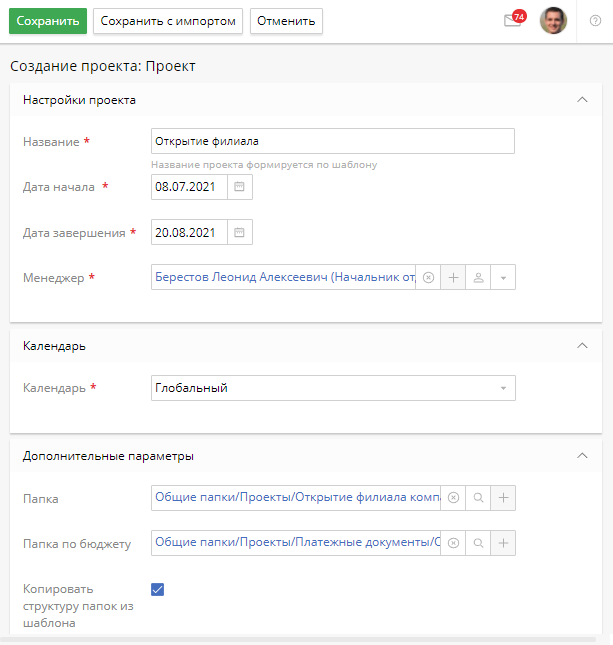
Task: Search in Папка по бюджету field
Action: (478, 543)
